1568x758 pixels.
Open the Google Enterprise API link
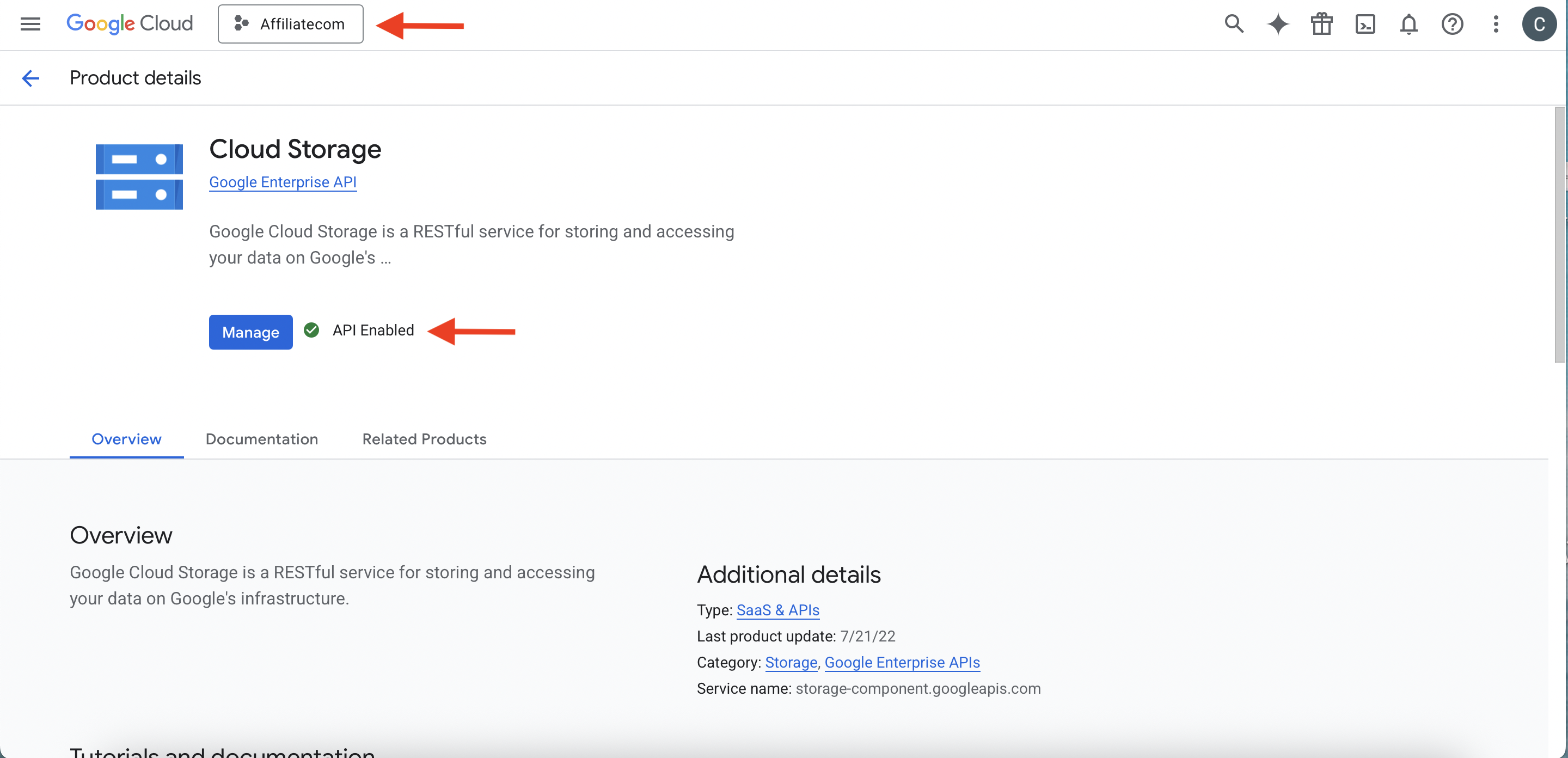(x=283, y=182)
